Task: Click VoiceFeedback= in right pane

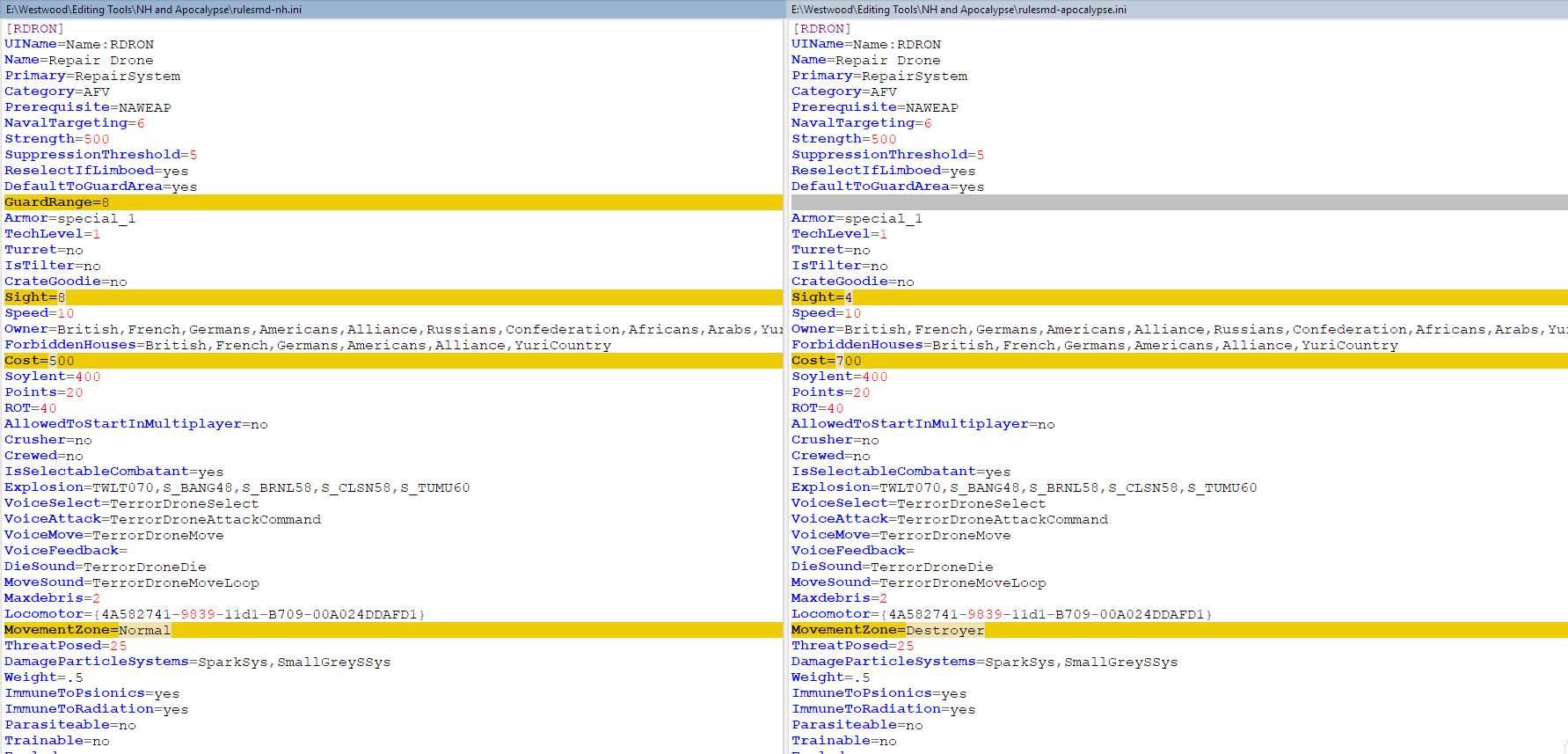Action: click(x=853, y=551)
